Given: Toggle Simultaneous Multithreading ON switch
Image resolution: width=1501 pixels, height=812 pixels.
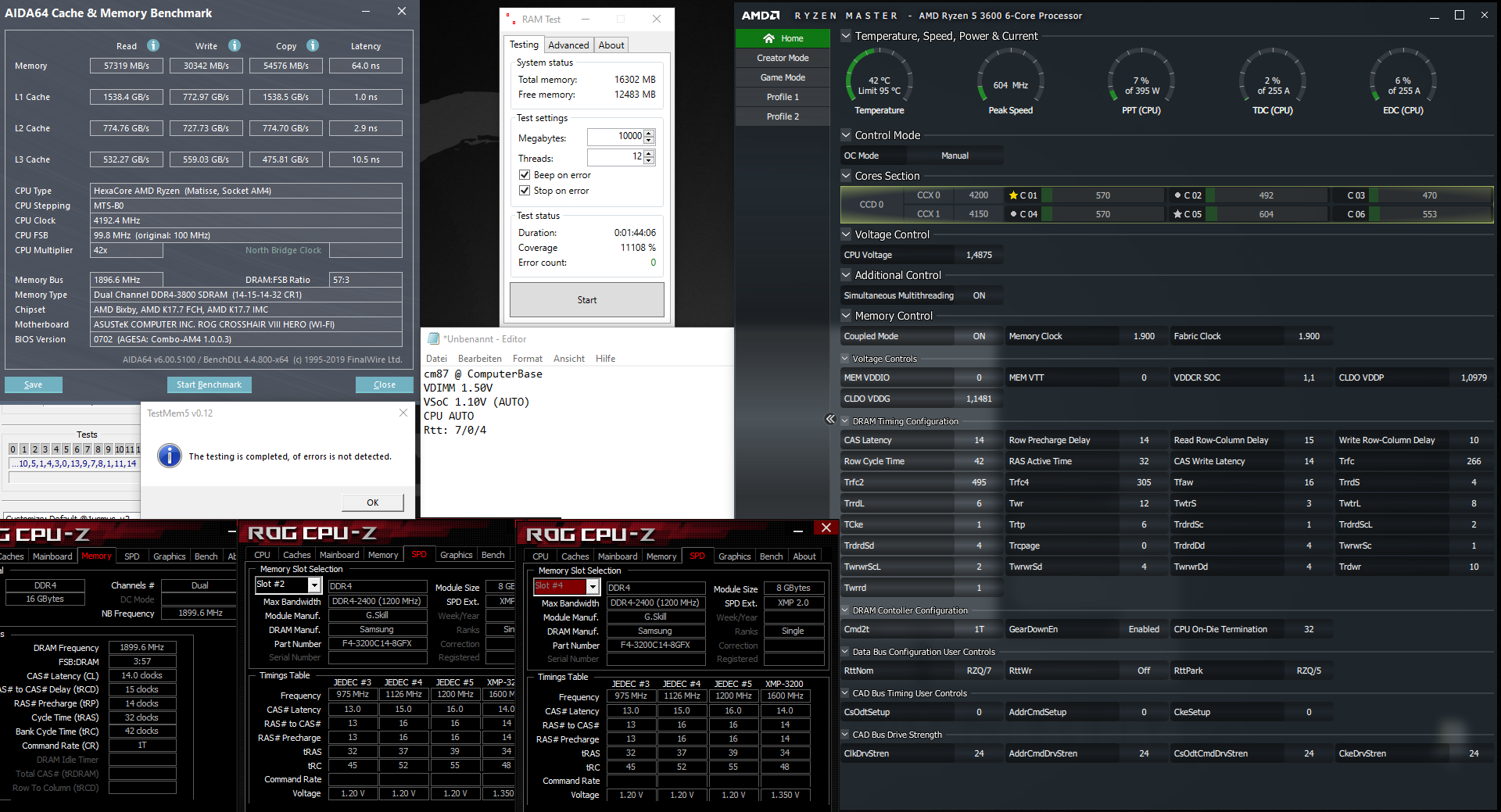Looking at the screenshot, I should 979,295.
